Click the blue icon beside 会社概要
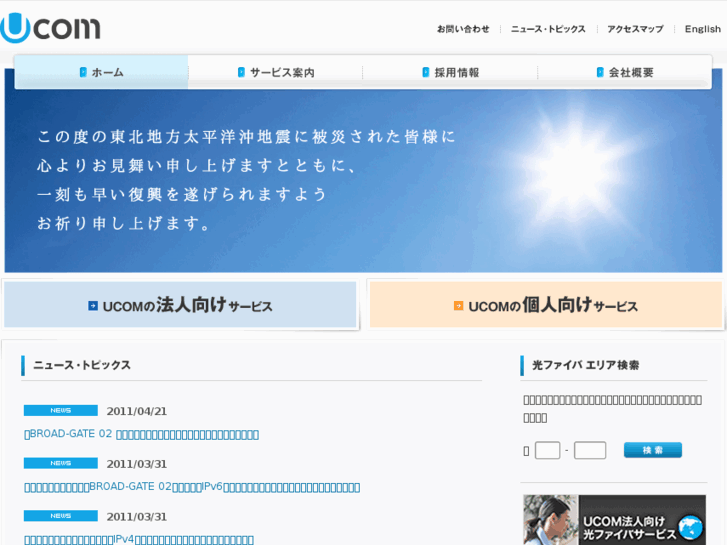Screen dimensions: 727x545 coord(600,72)
